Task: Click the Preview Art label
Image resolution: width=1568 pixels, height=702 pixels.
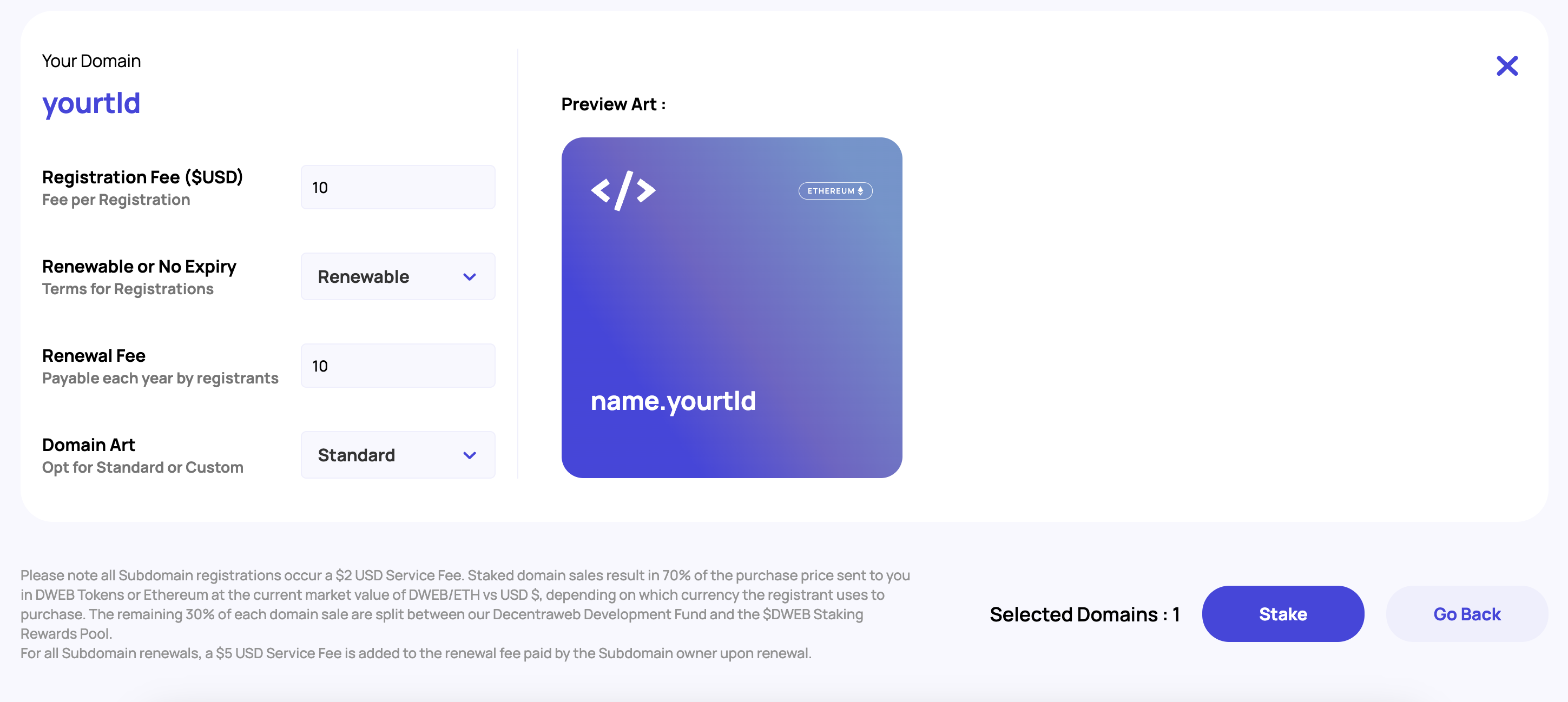Action: tap(613, 104)
